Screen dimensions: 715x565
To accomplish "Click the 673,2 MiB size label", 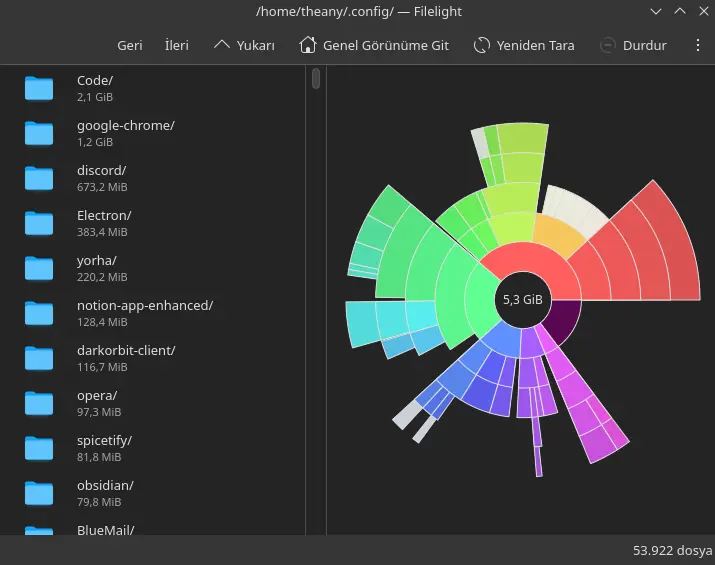I will point(102,187).
